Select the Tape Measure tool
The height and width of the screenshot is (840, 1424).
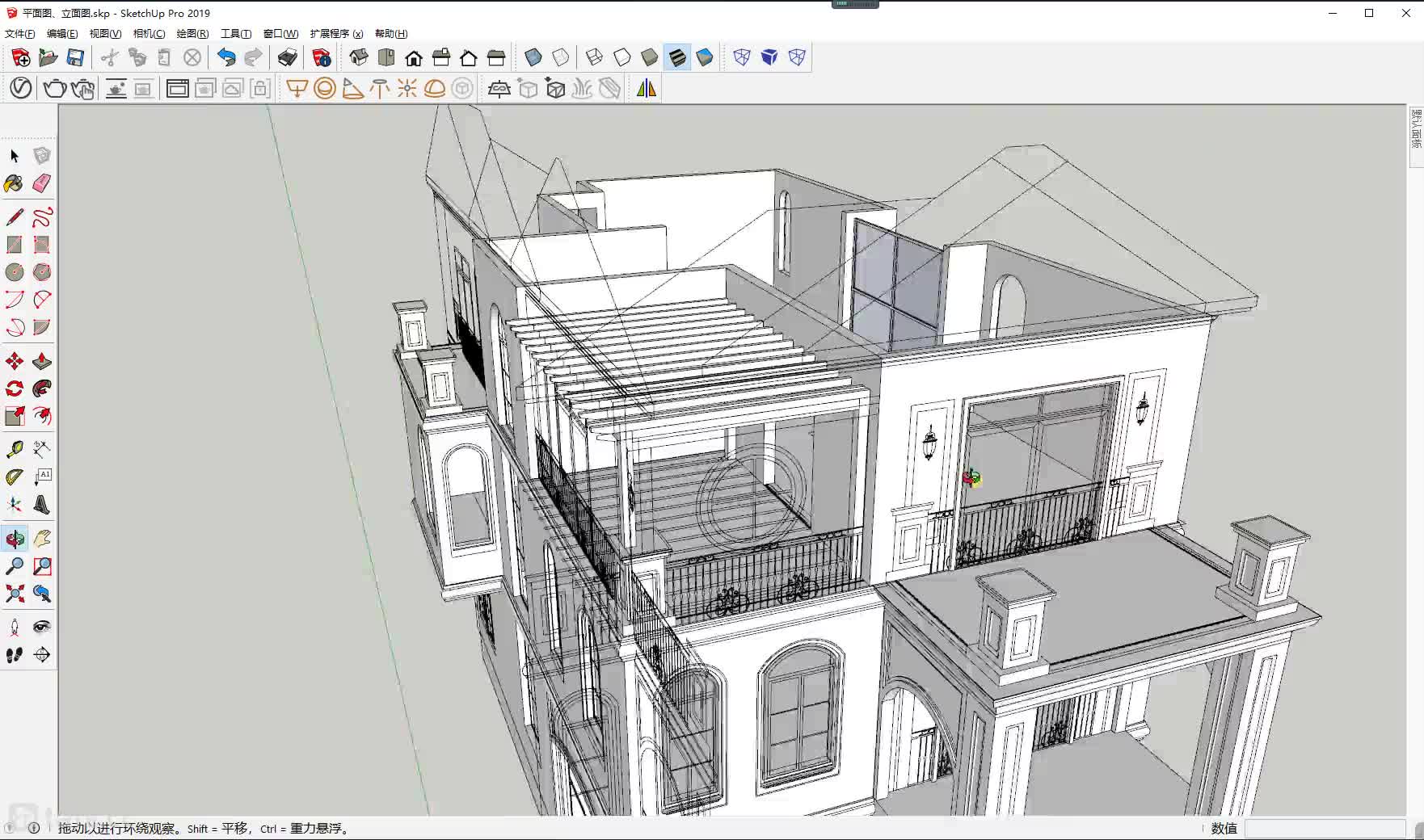pos(15,450)
